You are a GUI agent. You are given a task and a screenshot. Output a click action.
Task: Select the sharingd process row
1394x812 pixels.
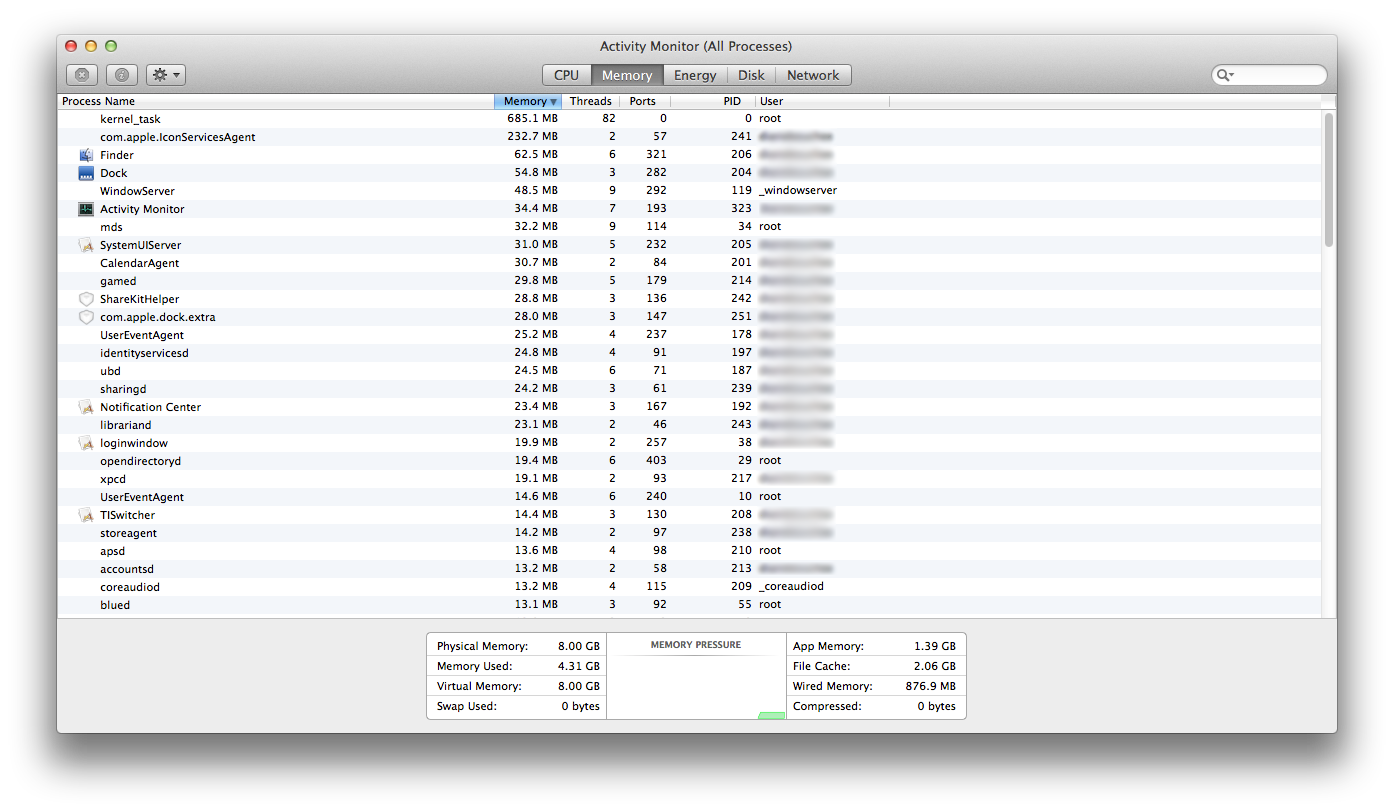[x=690, y=389]
